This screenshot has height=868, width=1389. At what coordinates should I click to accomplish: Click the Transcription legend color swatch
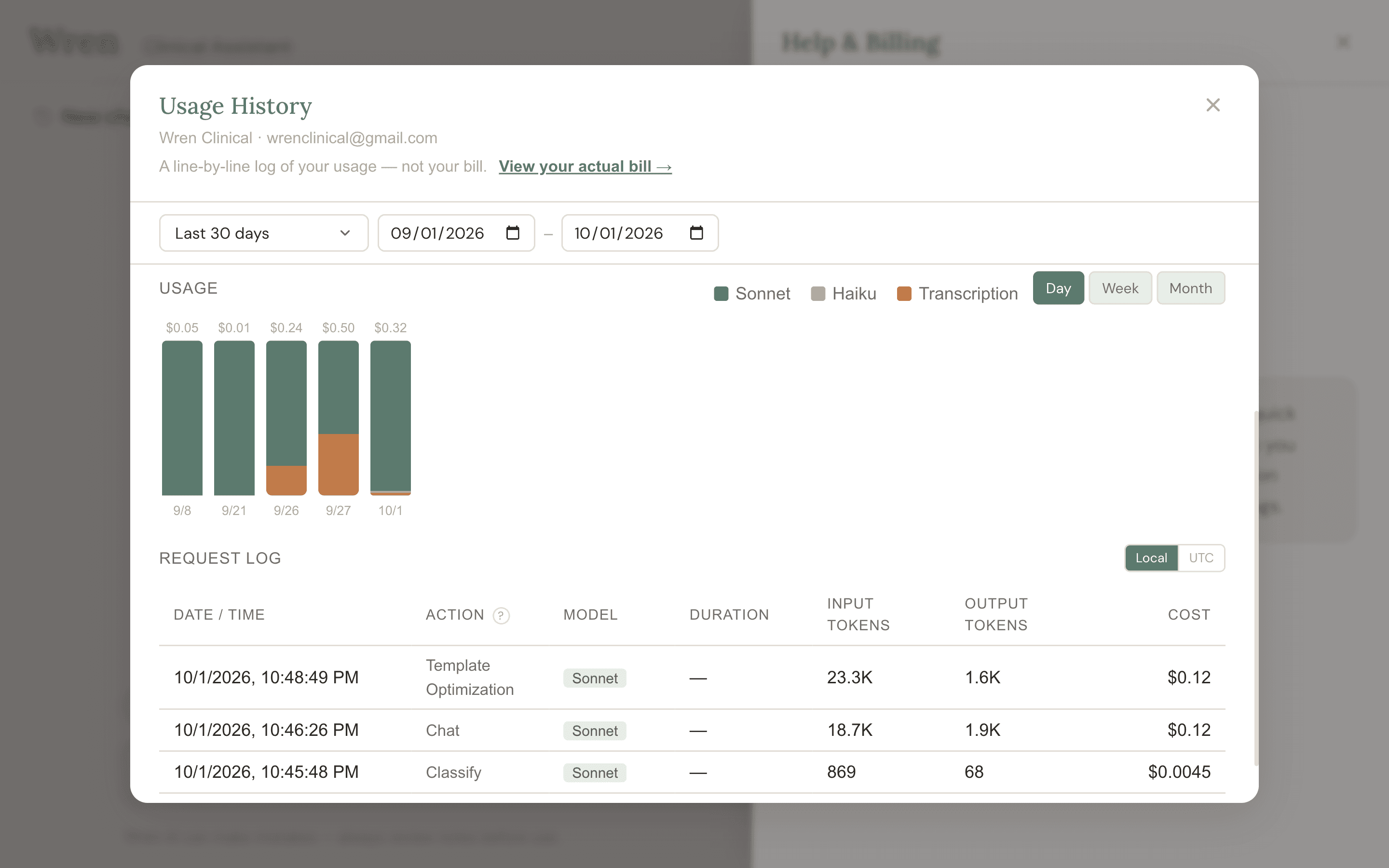click(x=904, y=294)
